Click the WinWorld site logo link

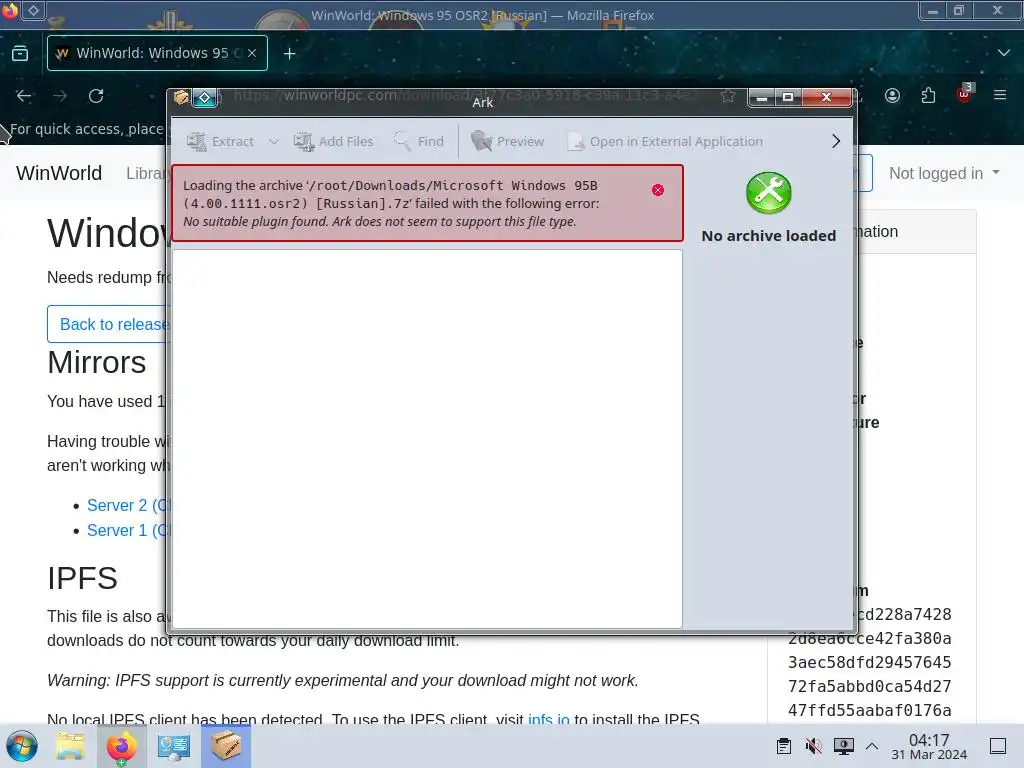[x=59, y=173]
